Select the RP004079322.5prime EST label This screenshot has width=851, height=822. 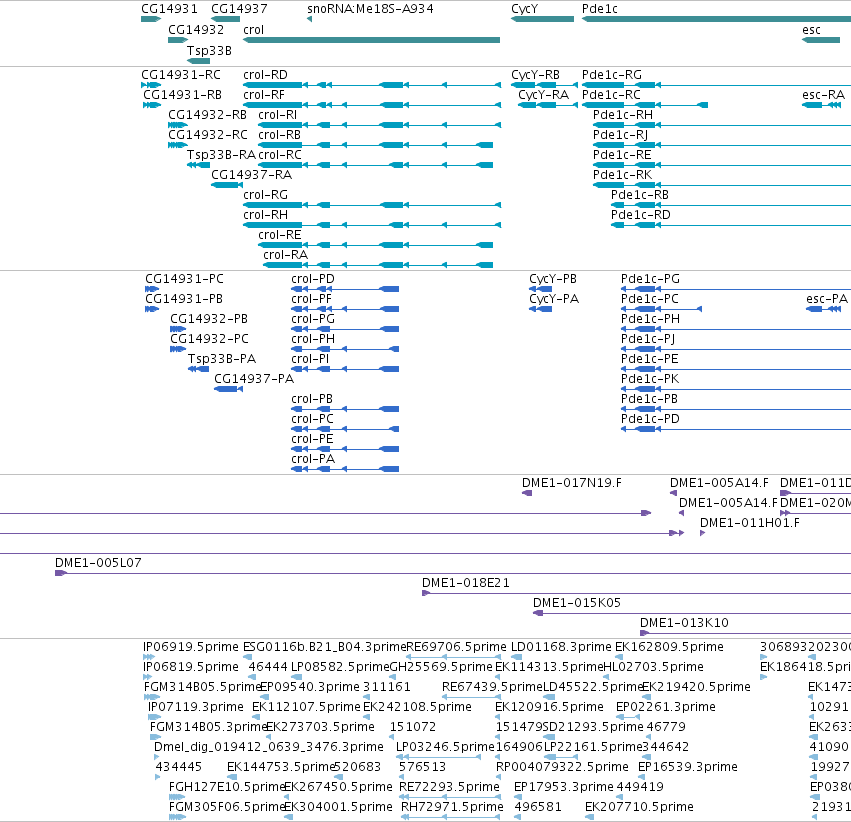[562, 767]
